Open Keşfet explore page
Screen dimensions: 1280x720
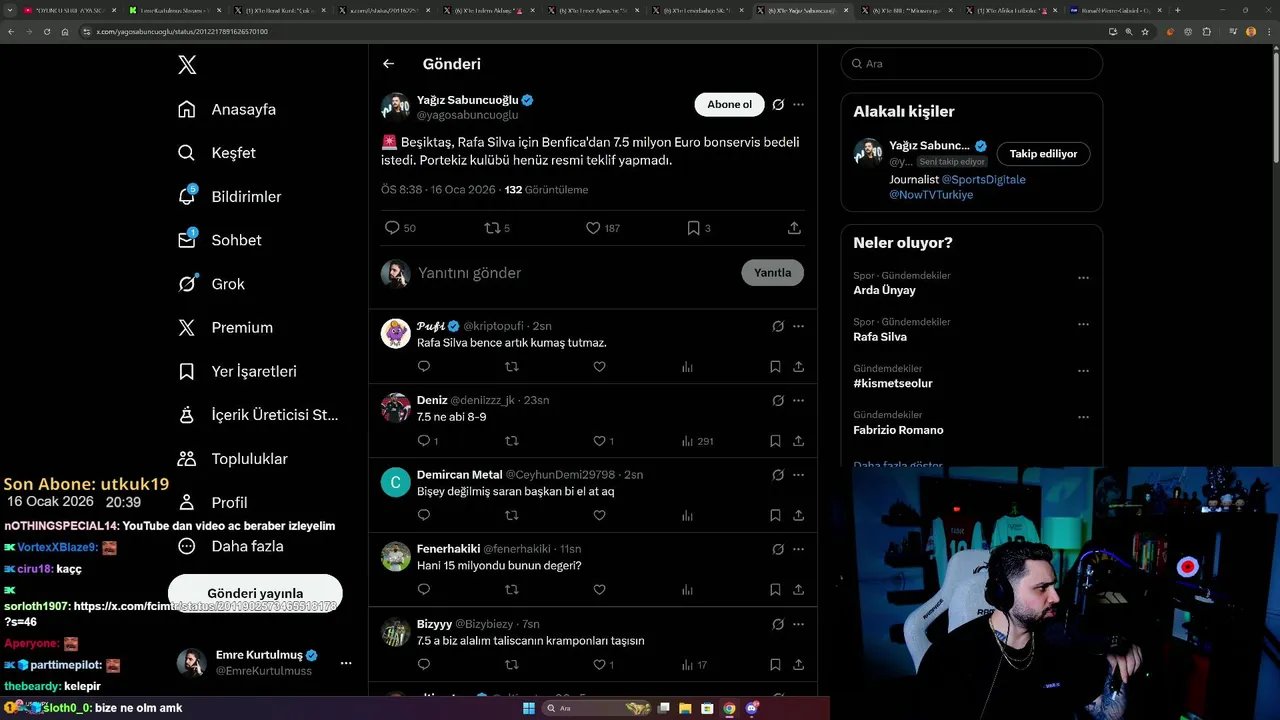[x=216, y=153]
